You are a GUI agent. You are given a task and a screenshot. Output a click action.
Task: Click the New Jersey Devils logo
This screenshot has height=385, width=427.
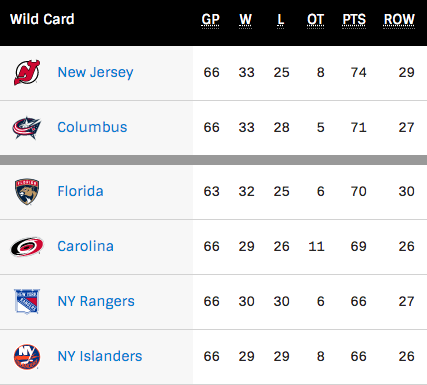click(x=27, y=72)
